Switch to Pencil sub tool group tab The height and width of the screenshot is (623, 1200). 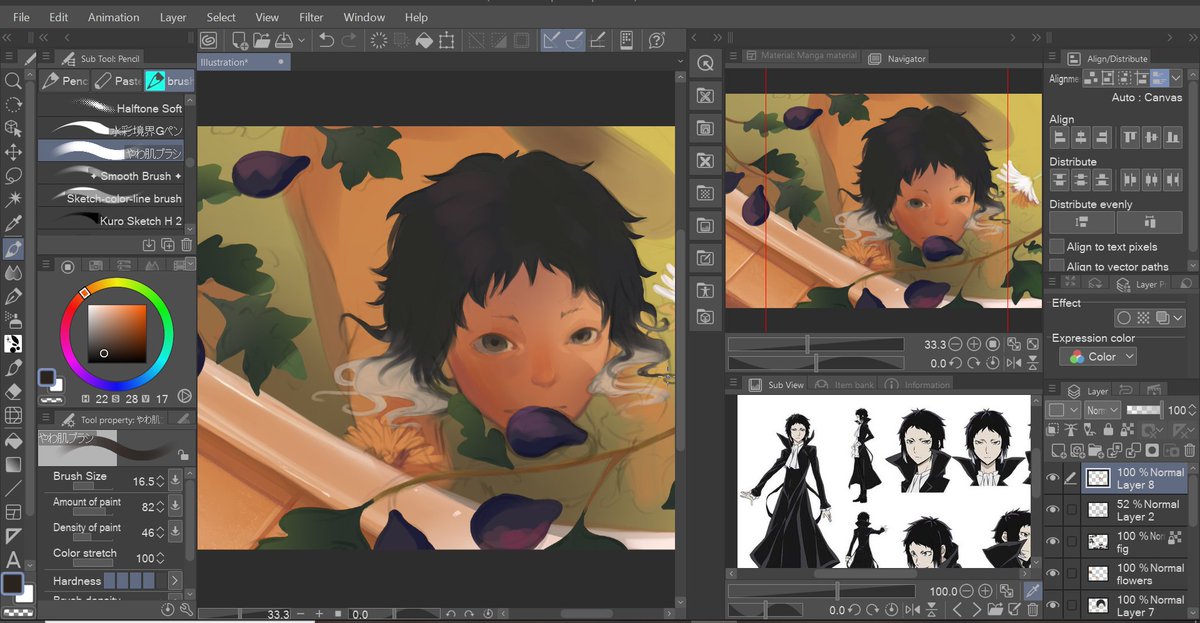66,81
